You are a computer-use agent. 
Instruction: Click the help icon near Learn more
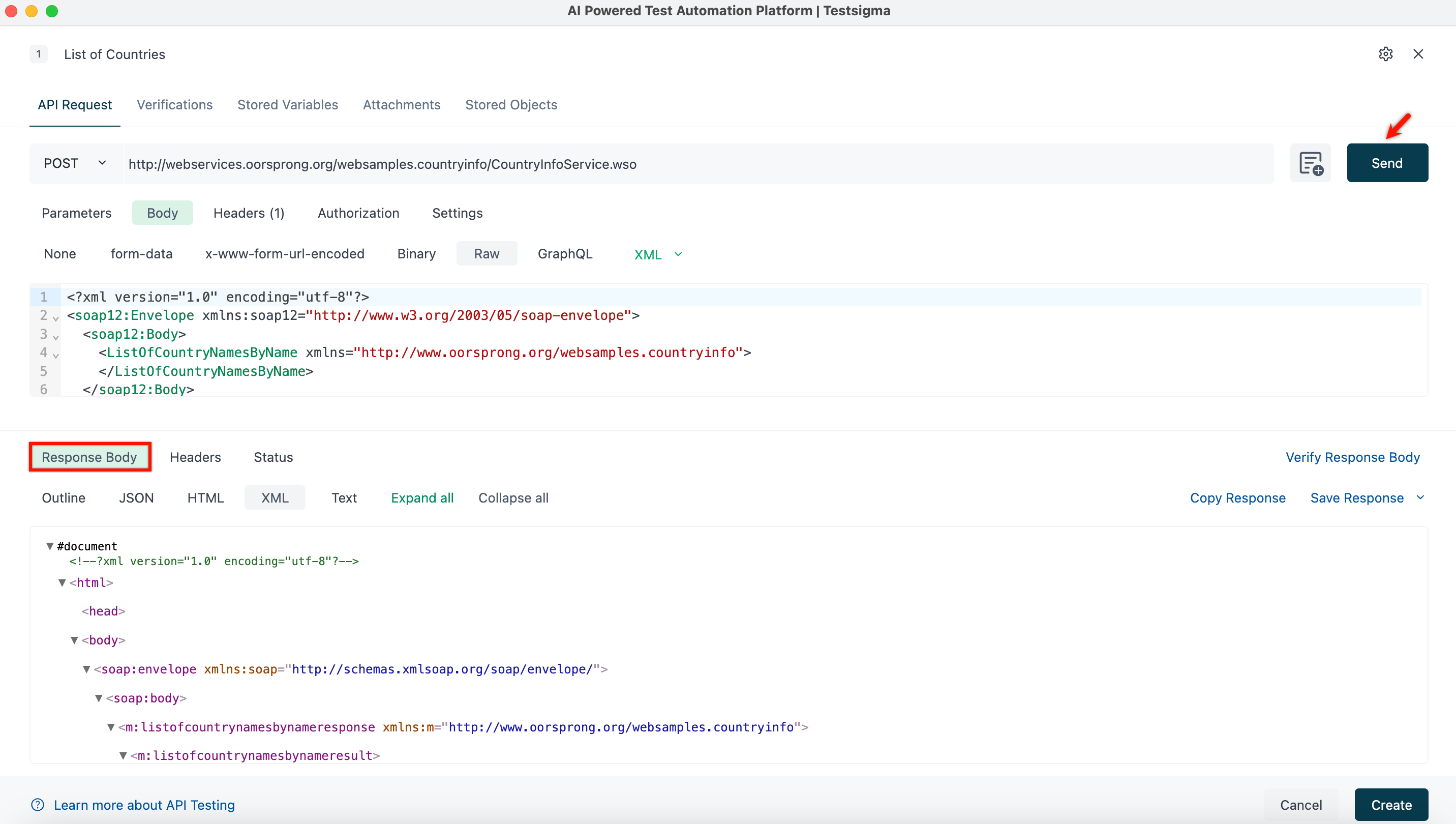pyautogui.click(x=37, y=804)
